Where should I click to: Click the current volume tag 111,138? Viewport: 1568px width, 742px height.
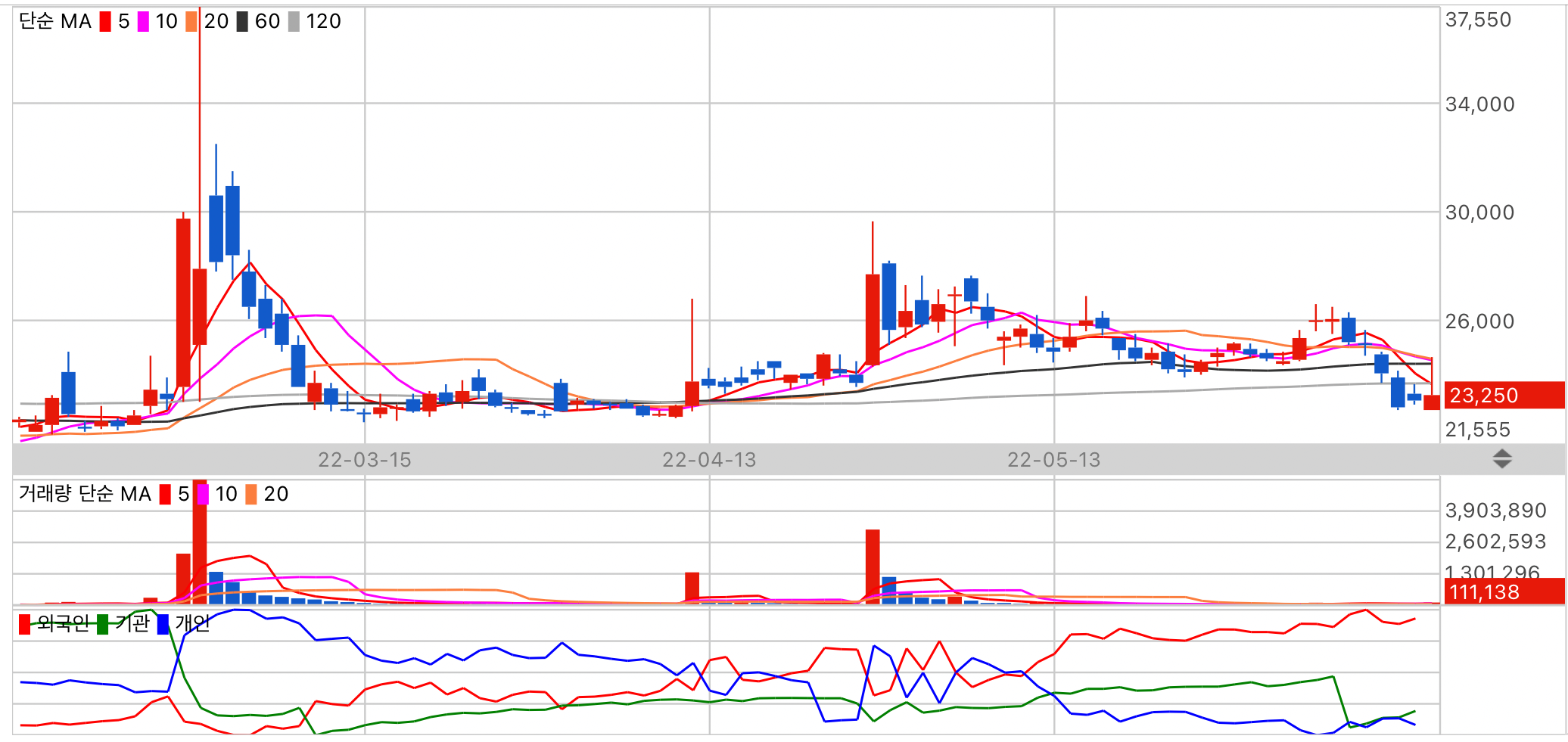click(1504, 591)
